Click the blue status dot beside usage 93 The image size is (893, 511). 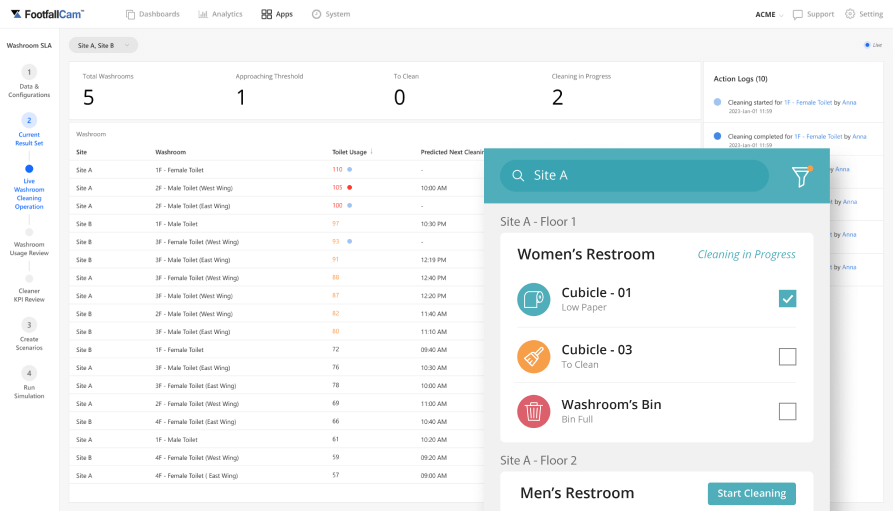[350, 242]
